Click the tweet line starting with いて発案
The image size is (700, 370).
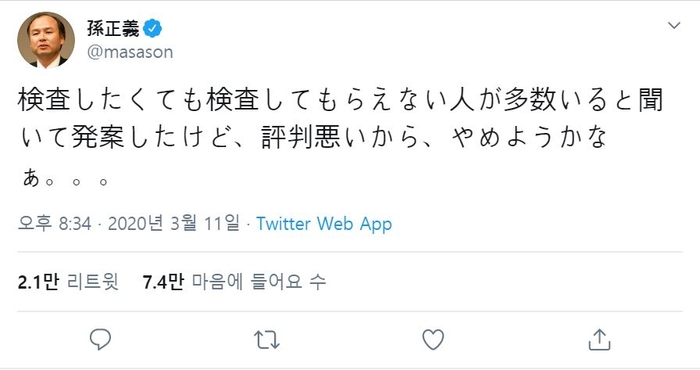tap(312, 137)
